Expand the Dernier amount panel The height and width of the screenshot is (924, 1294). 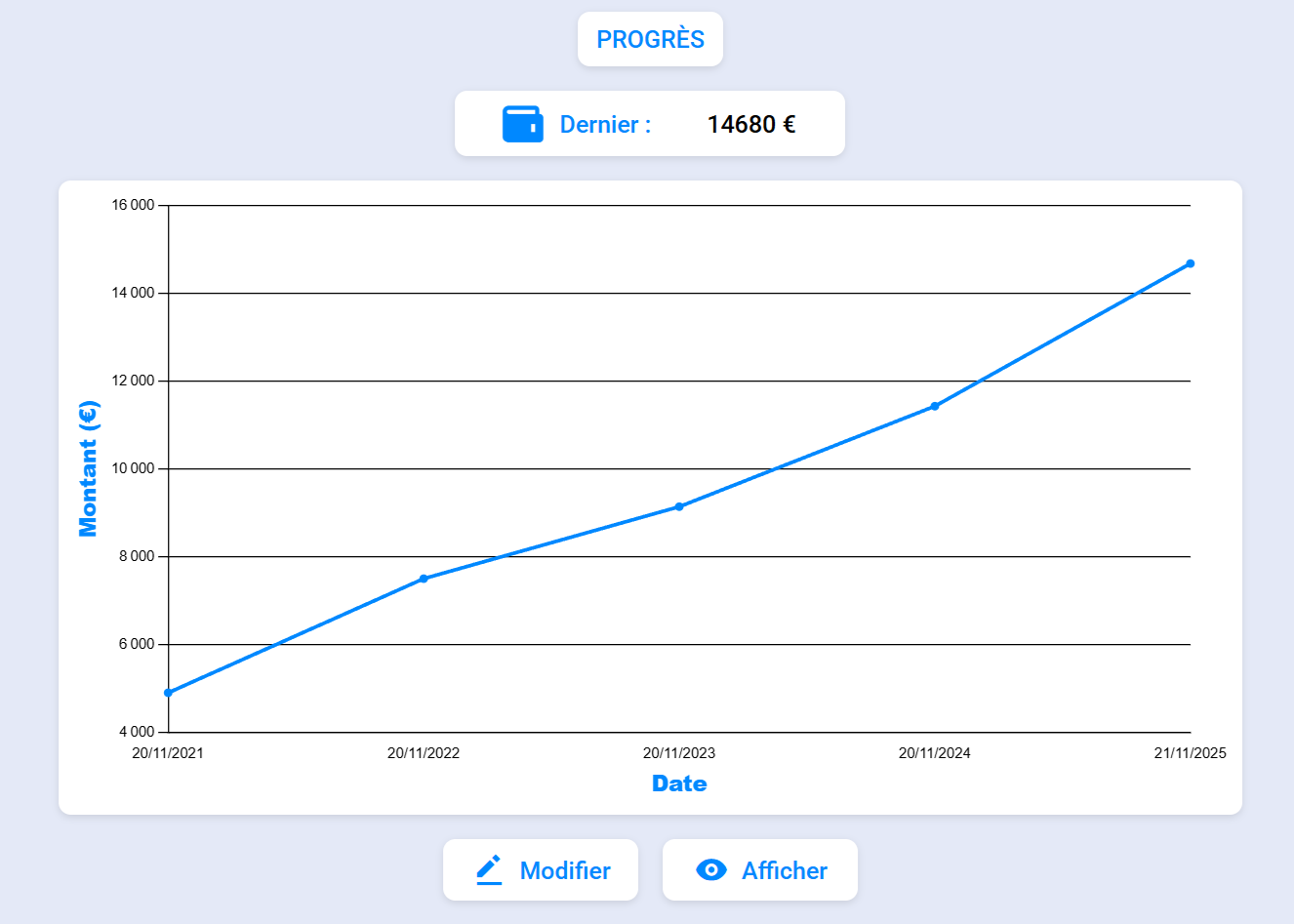[650, 124]
